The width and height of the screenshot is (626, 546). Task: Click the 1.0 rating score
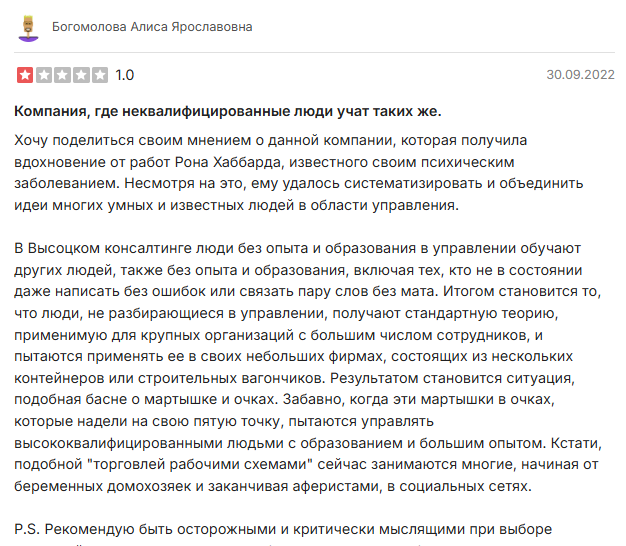pyautogui.click(x=125, y=75)
